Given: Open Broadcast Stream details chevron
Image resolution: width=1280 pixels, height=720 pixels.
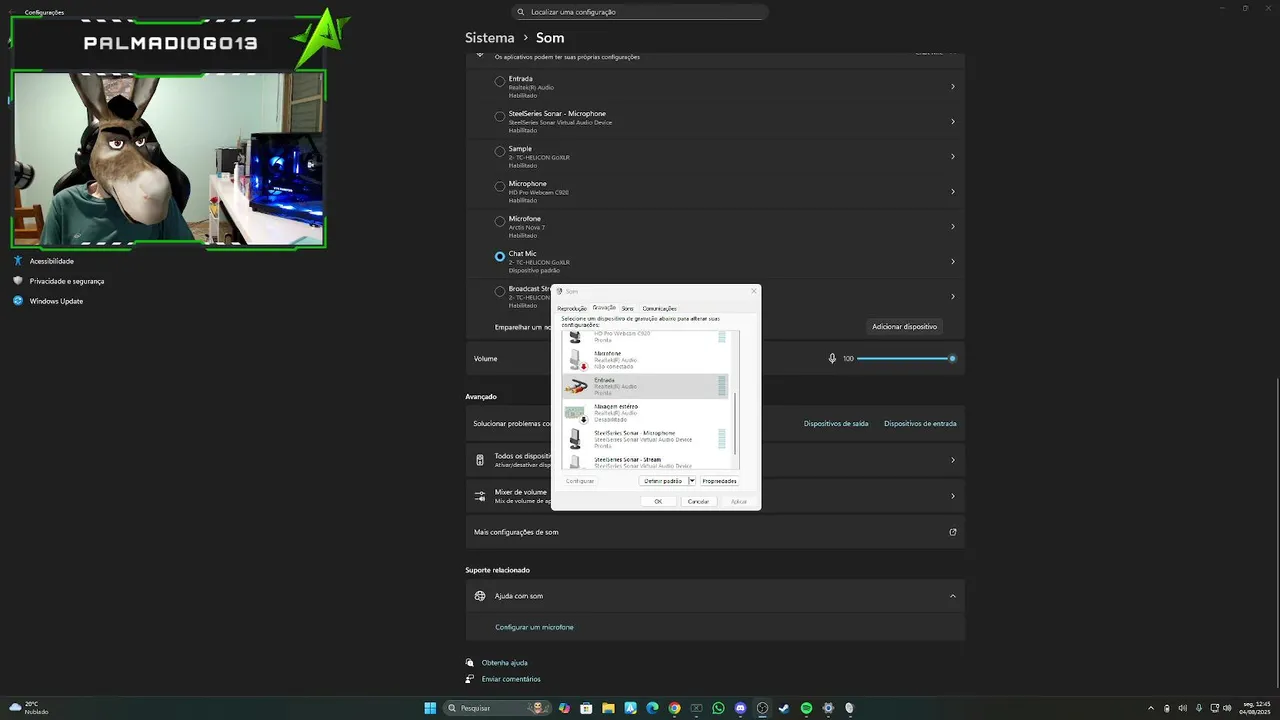Looking at the screenshot, I should (x=952, y=296).
